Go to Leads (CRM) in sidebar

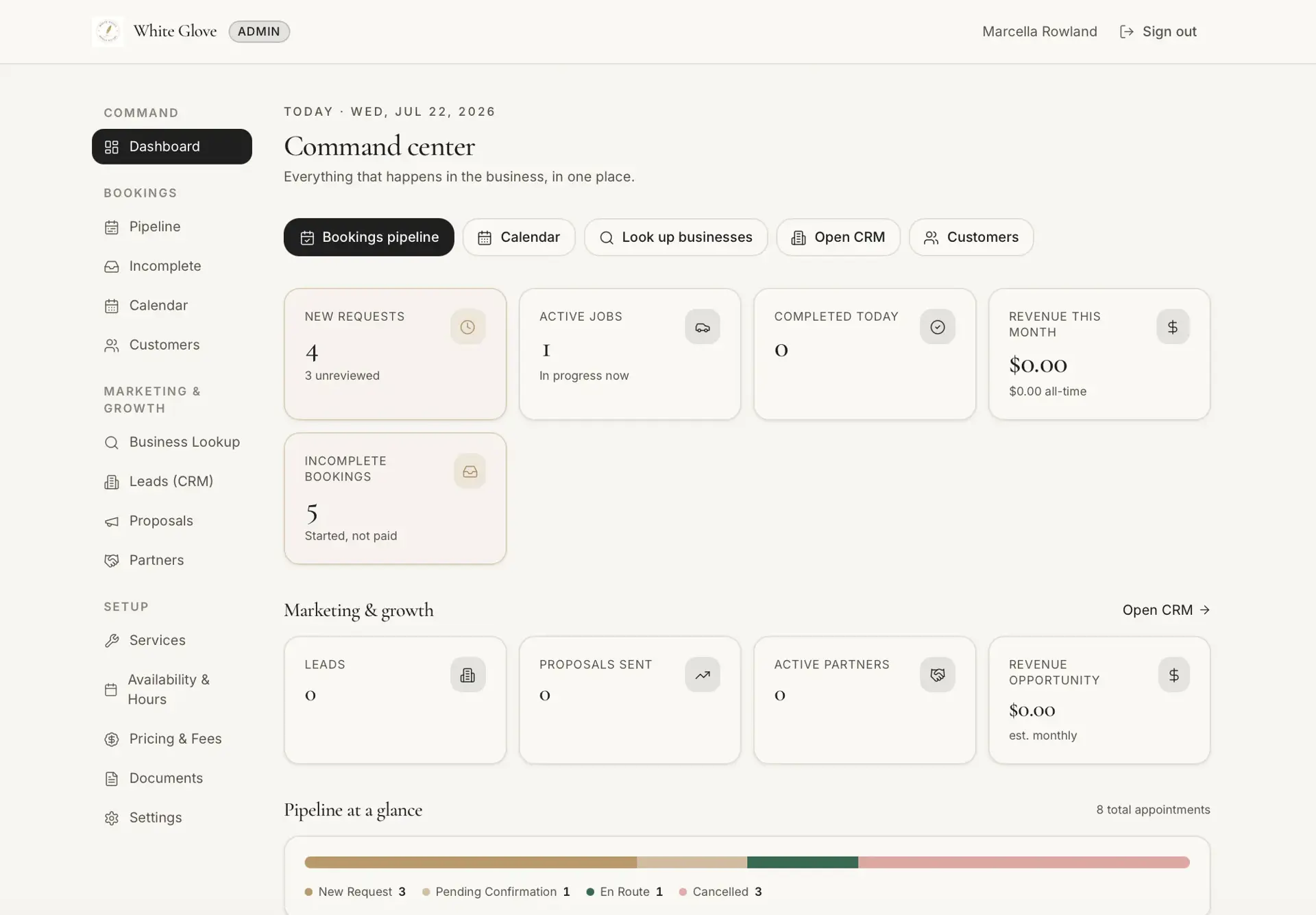coord(172,481)
